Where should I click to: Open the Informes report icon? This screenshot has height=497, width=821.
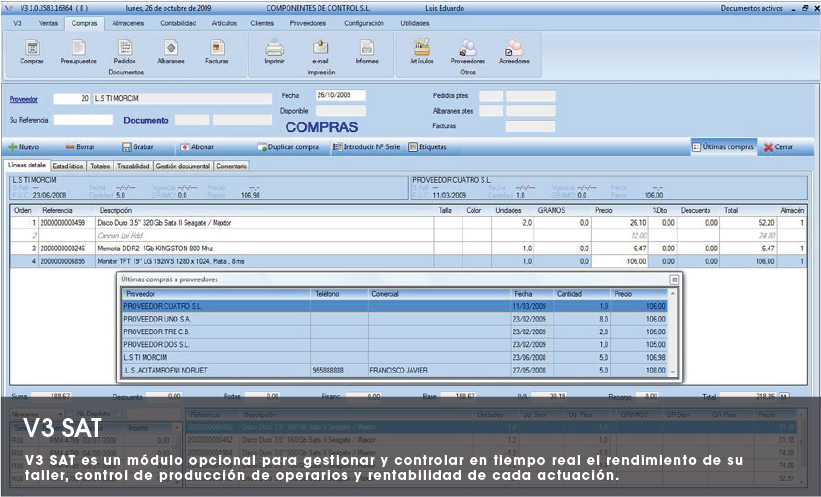[x=367, y=48]
